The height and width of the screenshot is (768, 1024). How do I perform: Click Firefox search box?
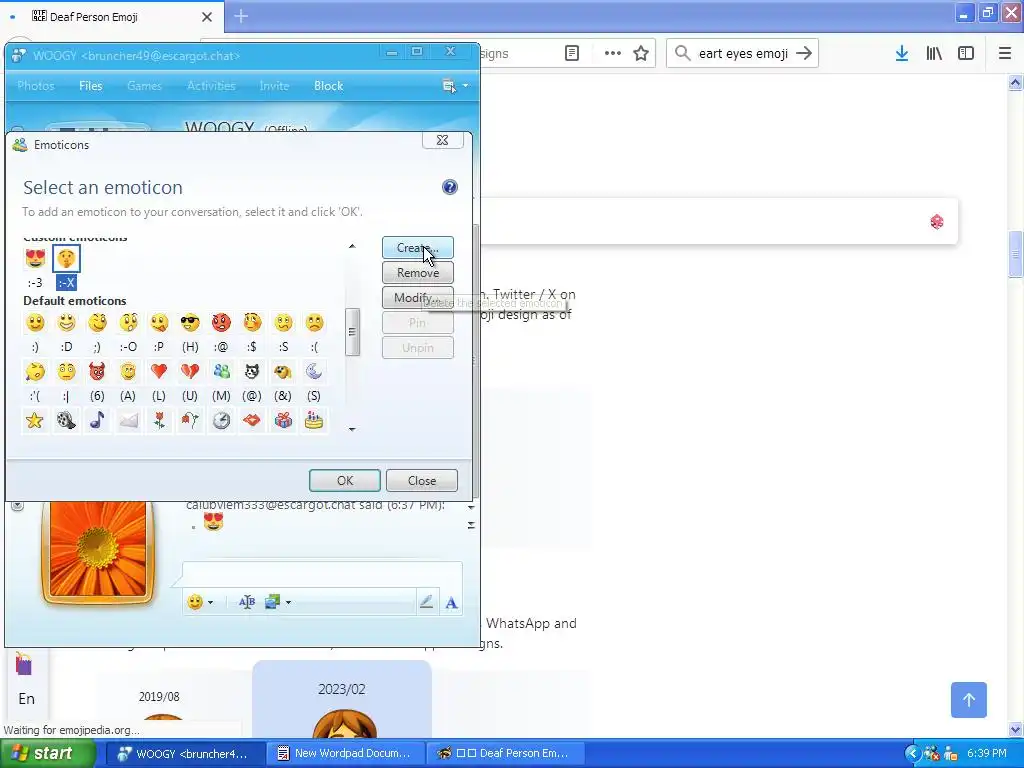pyautogui.click(x=742, y=54)
